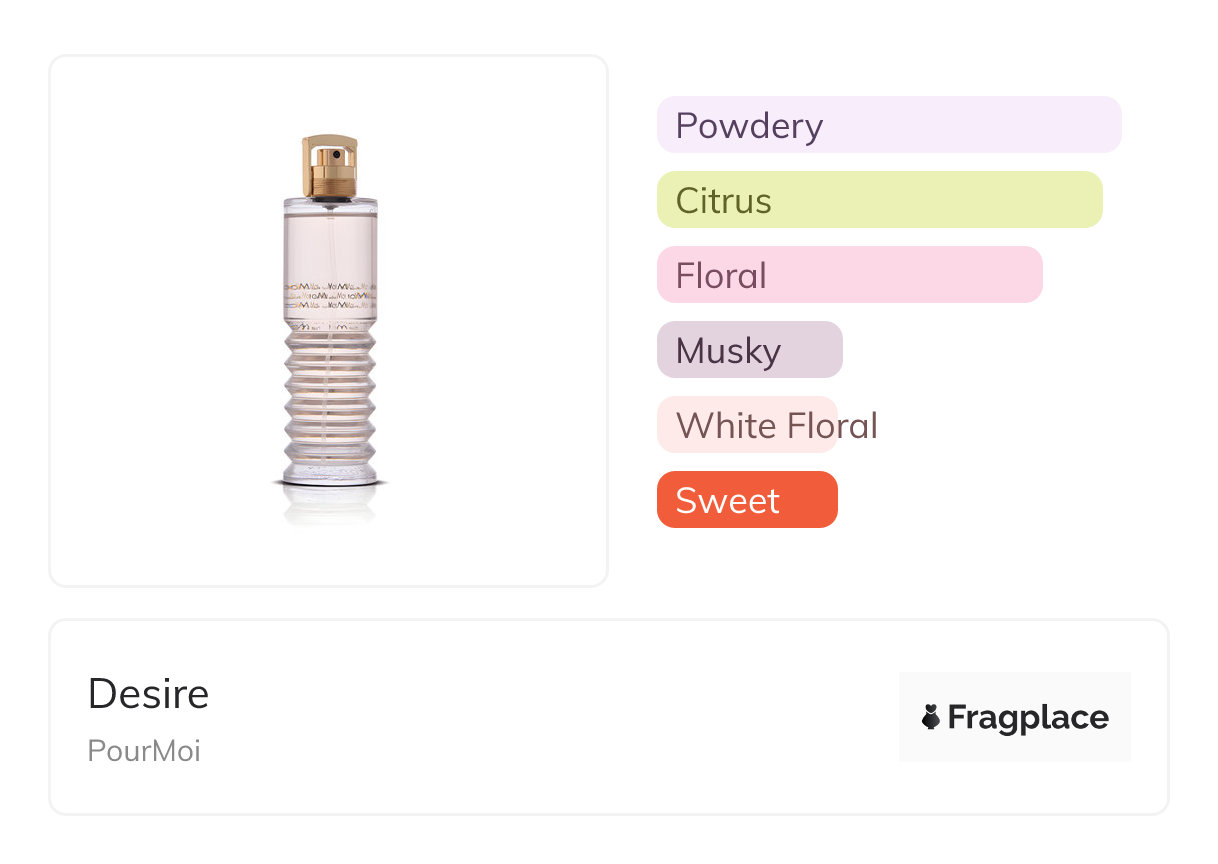This screenshot has width=1218, height=864.
Task: Choose the pink Floral accord bar
Action: click(849, 275)
